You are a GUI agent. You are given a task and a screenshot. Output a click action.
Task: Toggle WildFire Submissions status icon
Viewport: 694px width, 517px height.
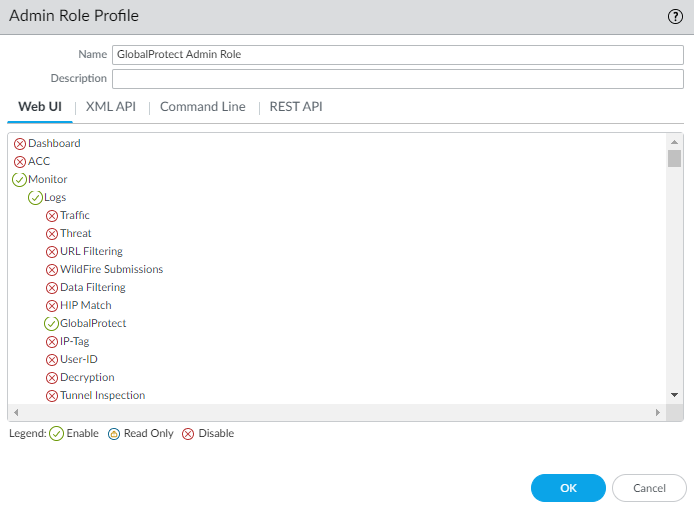pyautogui.click(x=52, y=270)
